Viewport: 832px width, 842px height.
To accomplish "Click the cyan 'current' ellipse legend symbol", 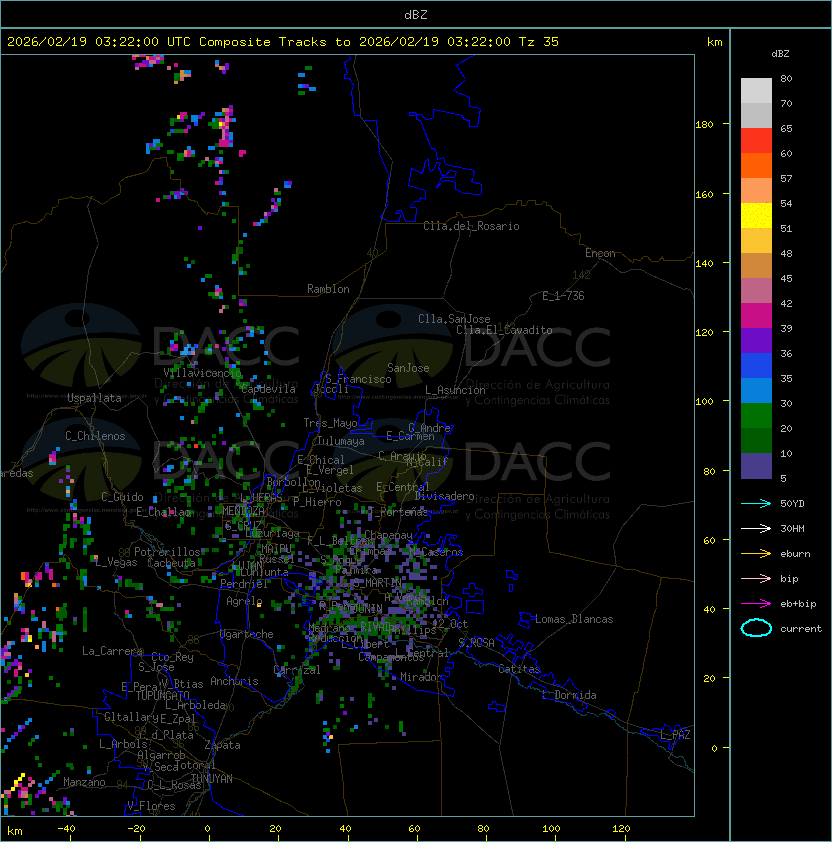I will pyautogui.click(x=756, y=628).
